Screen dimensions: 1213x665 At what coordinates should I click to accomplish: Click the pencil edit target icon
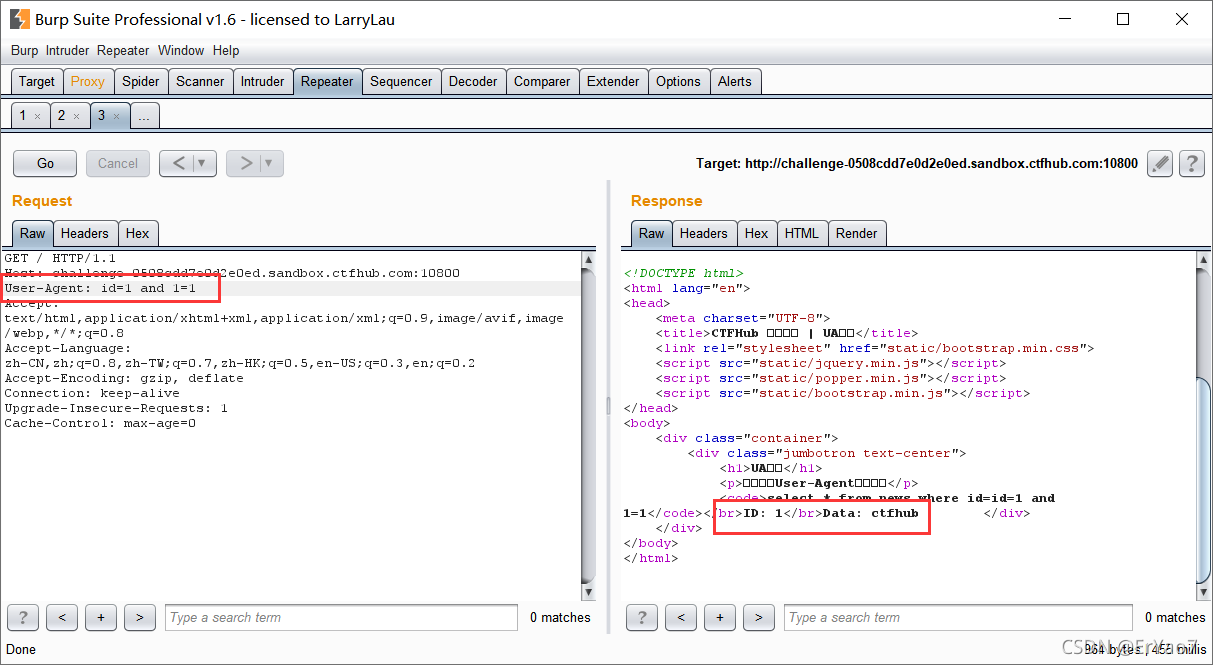point(1159,163)
